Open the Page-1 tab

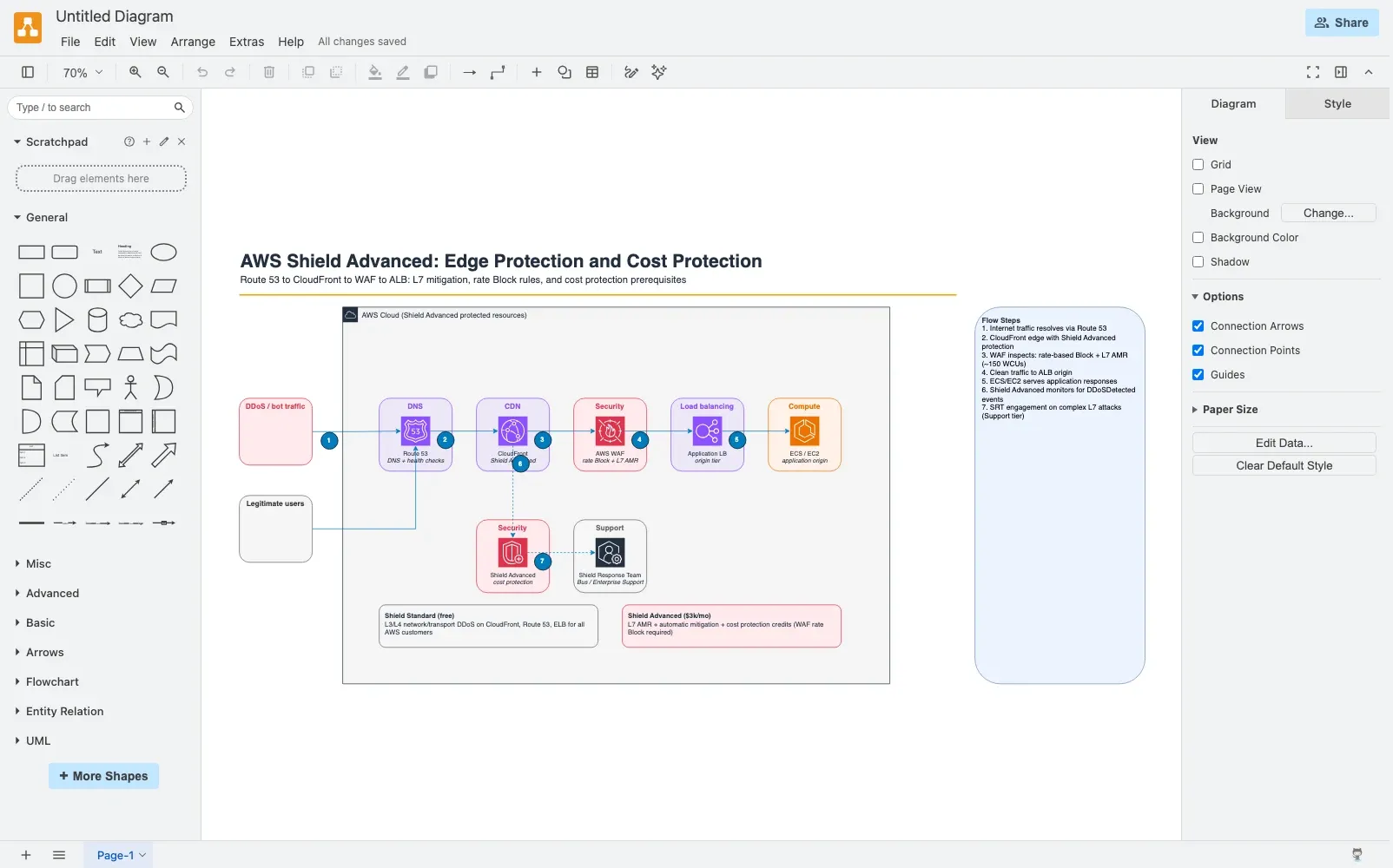click(x=121, y=855)
